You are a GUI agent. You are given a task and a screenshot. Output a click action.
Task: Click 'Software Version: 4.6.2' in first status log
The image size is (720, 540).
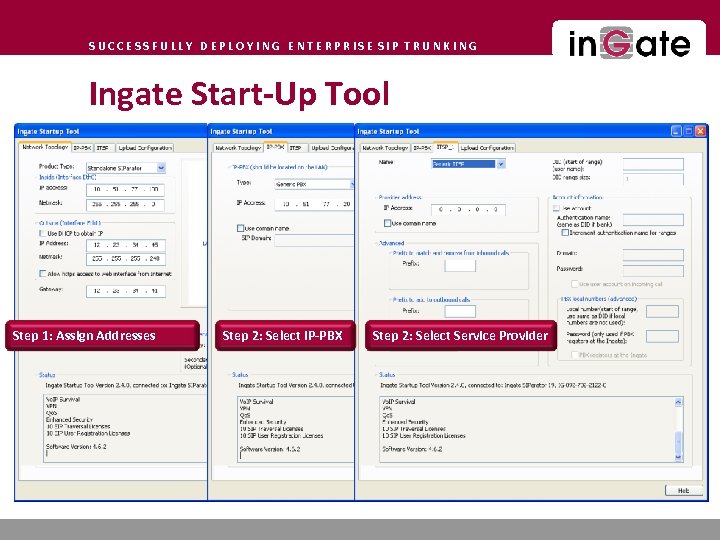(76, 446)
